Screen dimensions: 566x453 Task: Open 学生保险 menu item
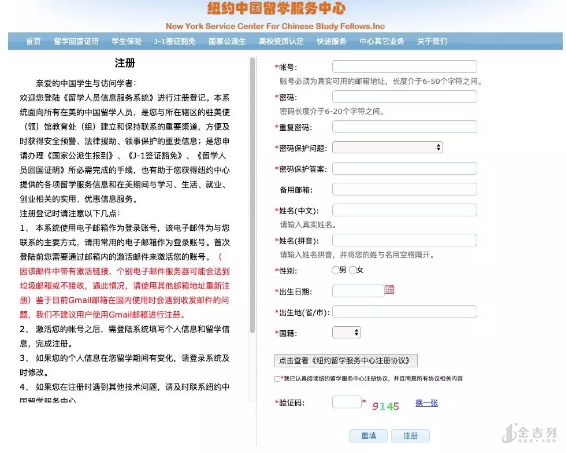tap(126, 42)
